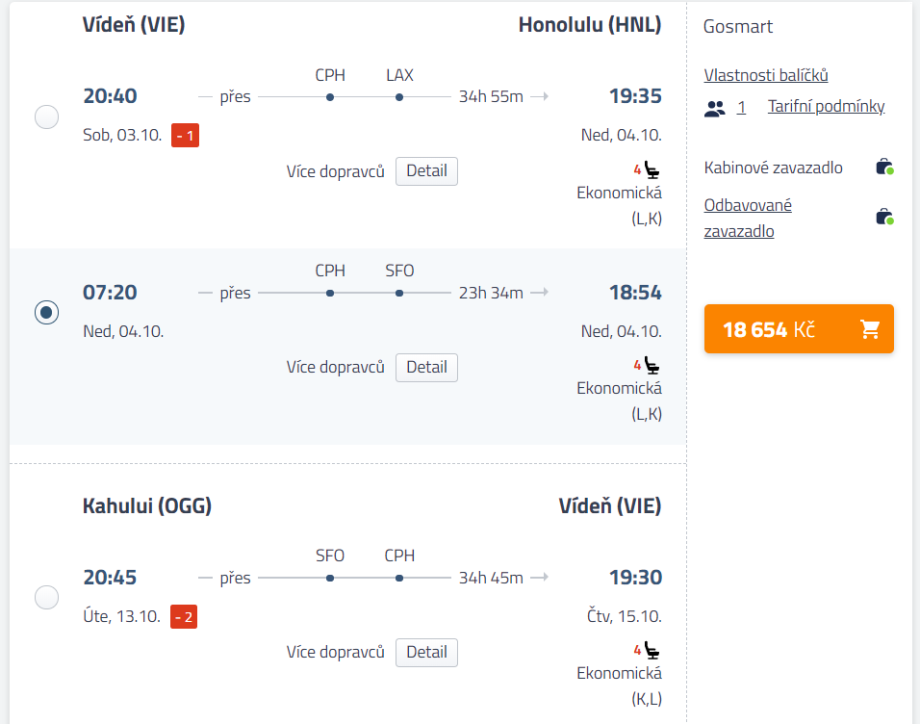Select the 07:20 departure via CPH and SFO
Screen dimensions: 920x724
[x=47, y=313]
